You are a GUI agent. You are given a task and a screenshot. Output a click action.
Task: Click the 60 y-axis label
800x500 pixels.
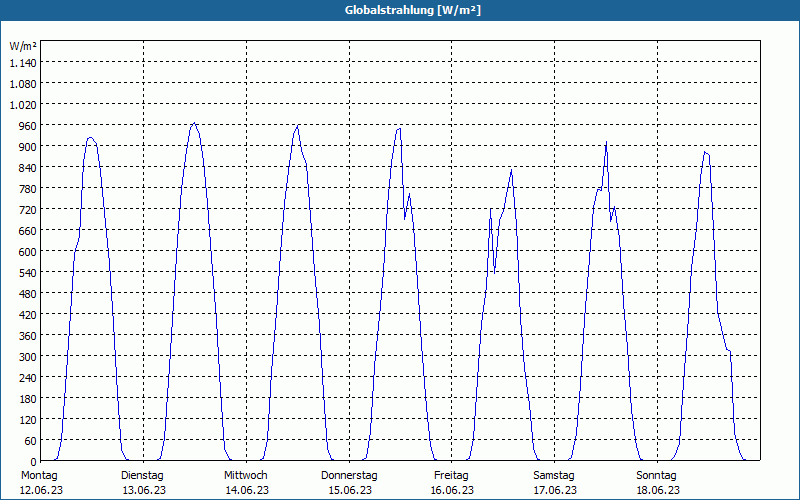coord(31,441)
